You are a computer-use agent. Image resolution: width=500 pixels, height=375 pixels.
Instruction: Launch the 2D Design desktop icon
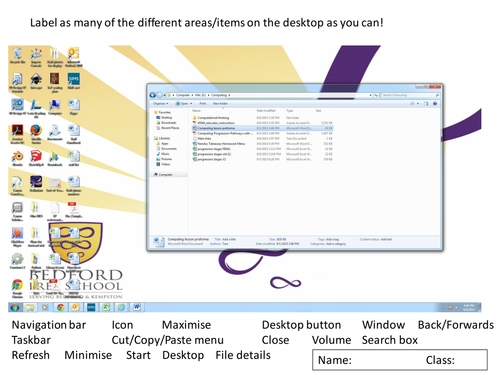click(17, 107)
